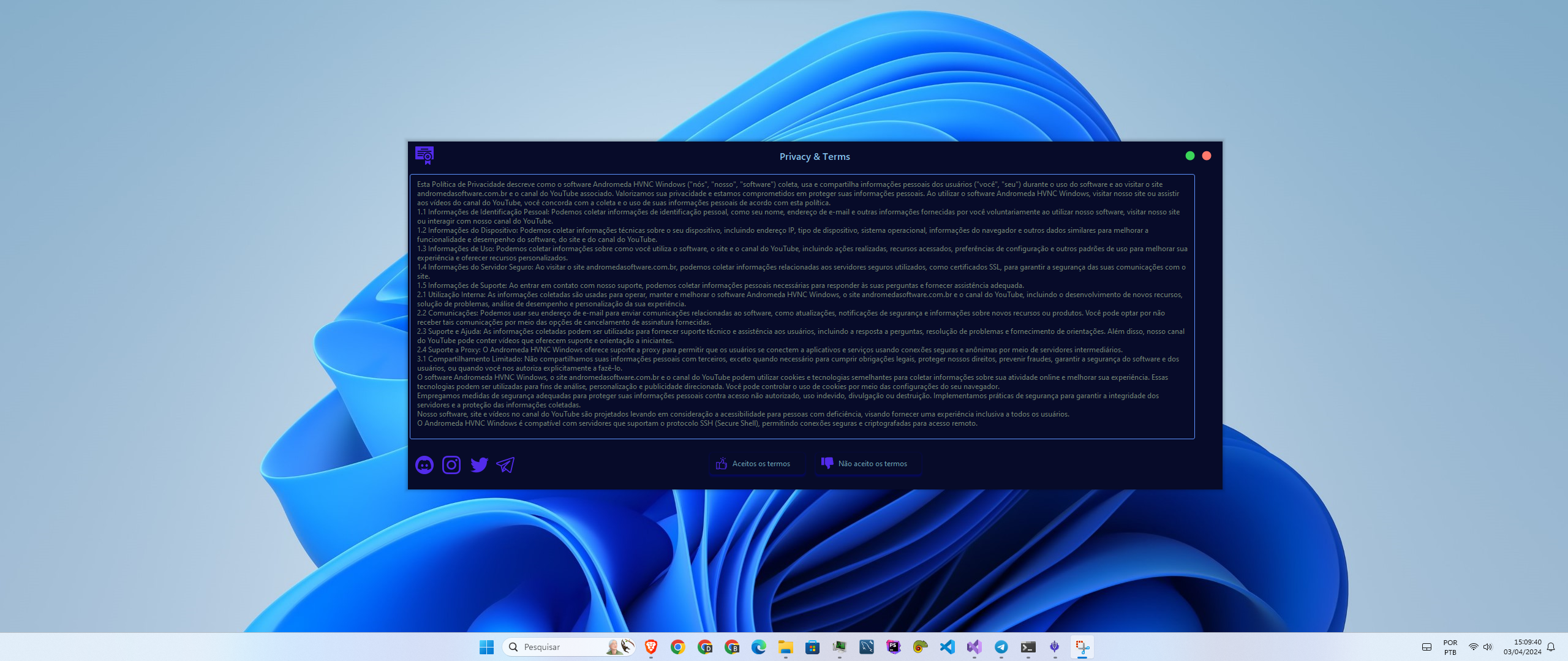Open the Twitter icon in the dialog

coord(479,464)
